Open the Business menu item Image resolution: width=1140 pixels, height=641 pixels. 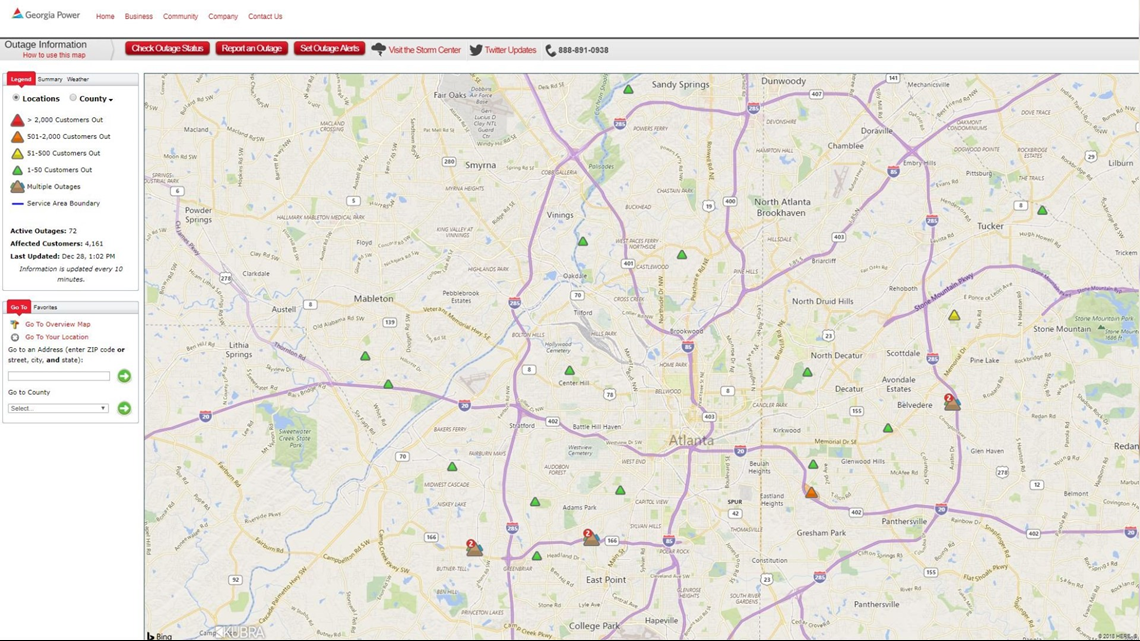(139, 16)
